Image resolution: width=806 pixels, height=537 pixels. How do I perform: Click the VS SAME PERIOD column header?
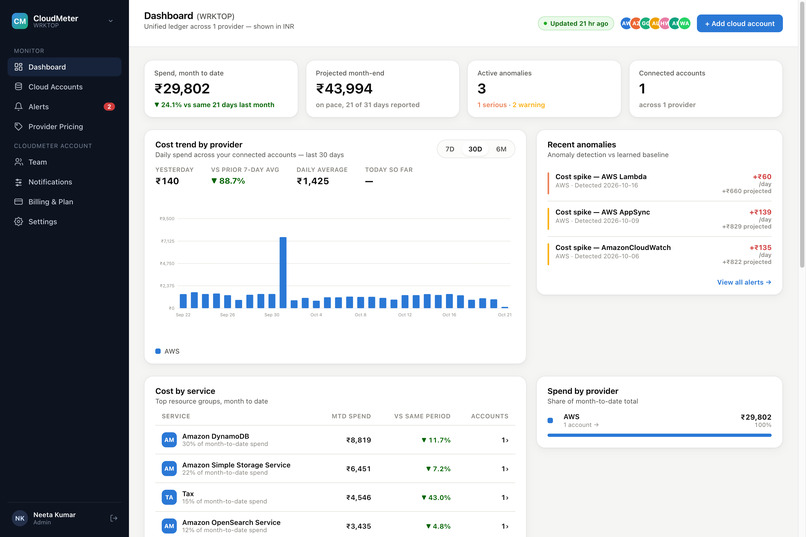click(x=422, y=416)
